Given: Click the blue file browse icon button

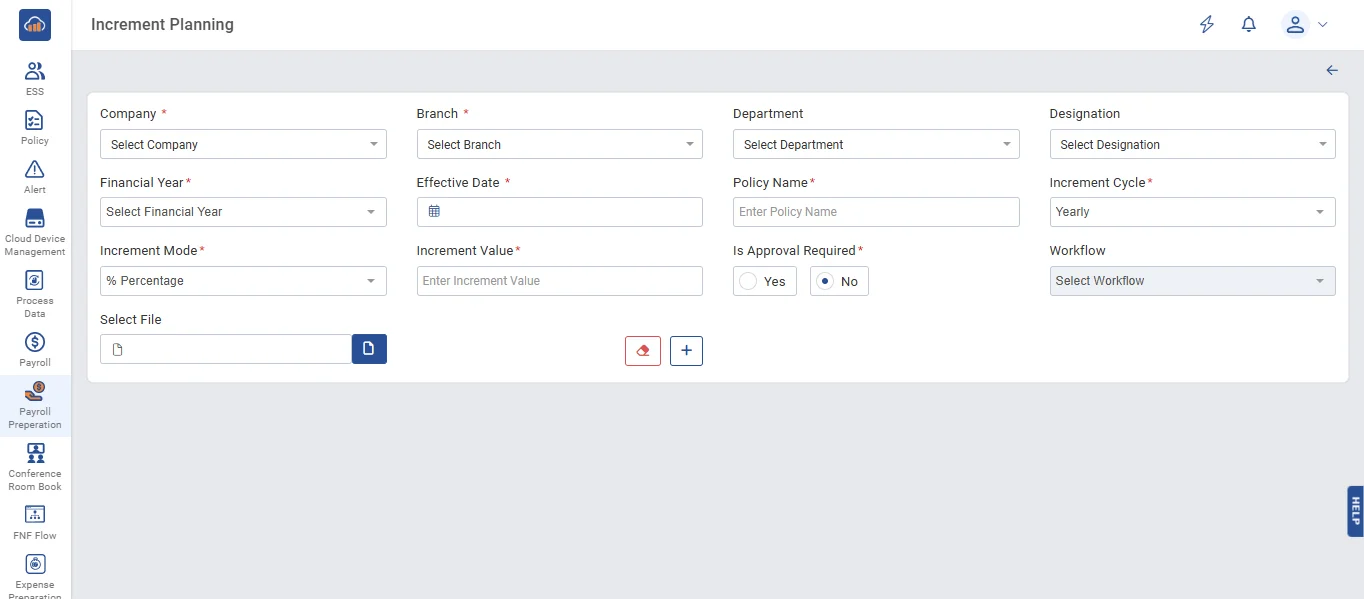Looking at the screenshot, I should tap(369, 349).
